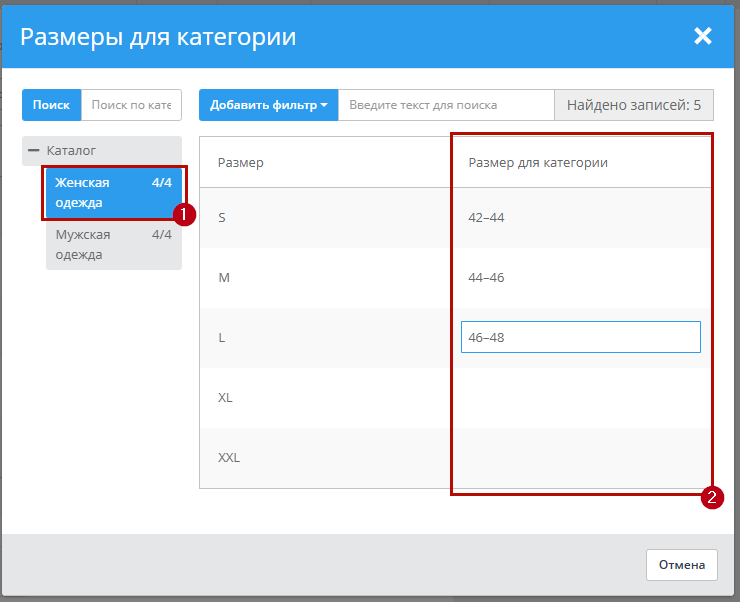Viewport: 740px width, 602px height.
Task: Click the Введите текст для поиска field
Action: point(445,105)
